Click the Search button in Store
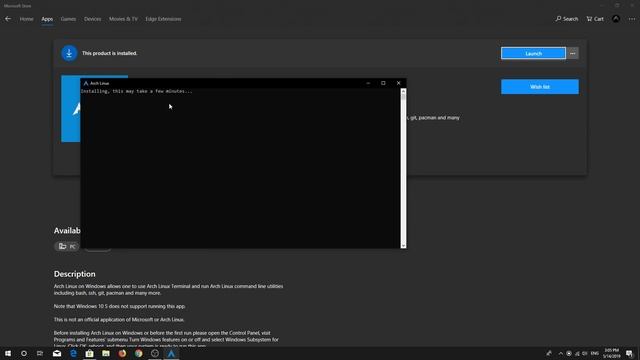This screenshot has height=360, width=640. (567, 19)
